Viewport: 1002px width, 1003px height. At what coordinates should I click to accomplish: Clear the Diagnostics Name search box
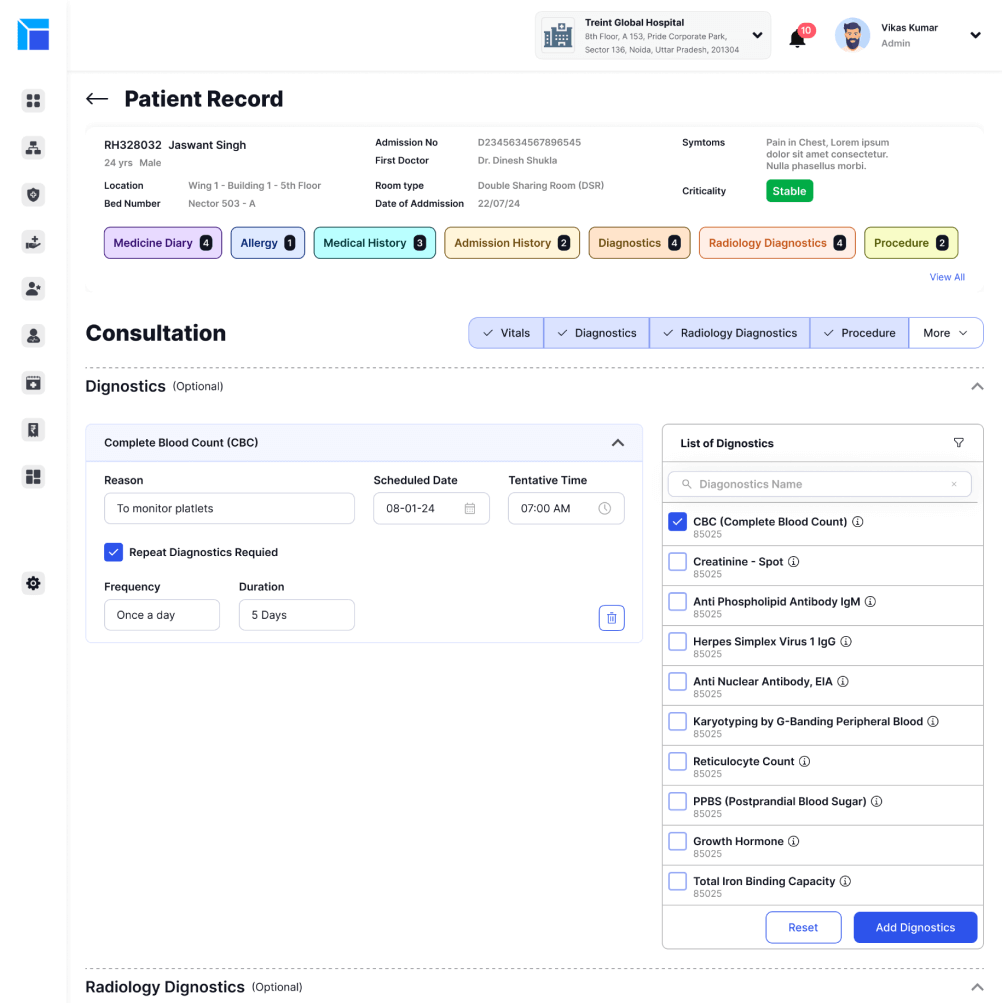(x=954, y=484)
